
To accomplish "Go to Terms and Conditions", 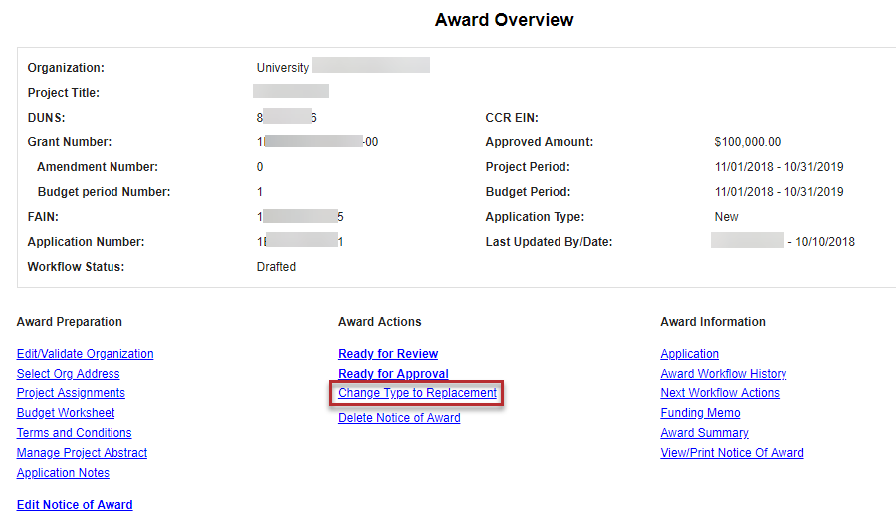I will pos(74,433).
